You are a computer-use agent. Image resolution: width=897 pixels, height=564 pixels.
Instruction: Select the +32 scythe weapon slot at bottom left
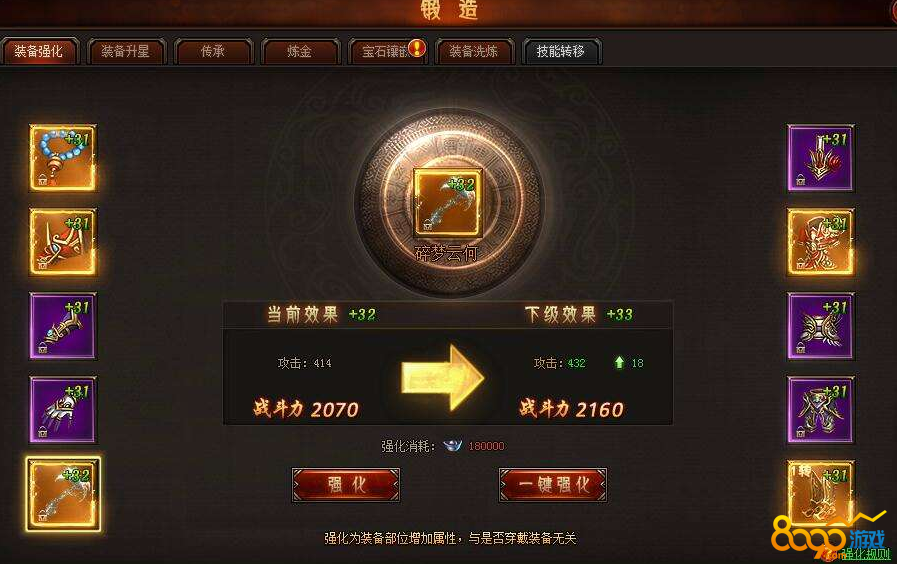pyautogui.click(x=63, y=494)
